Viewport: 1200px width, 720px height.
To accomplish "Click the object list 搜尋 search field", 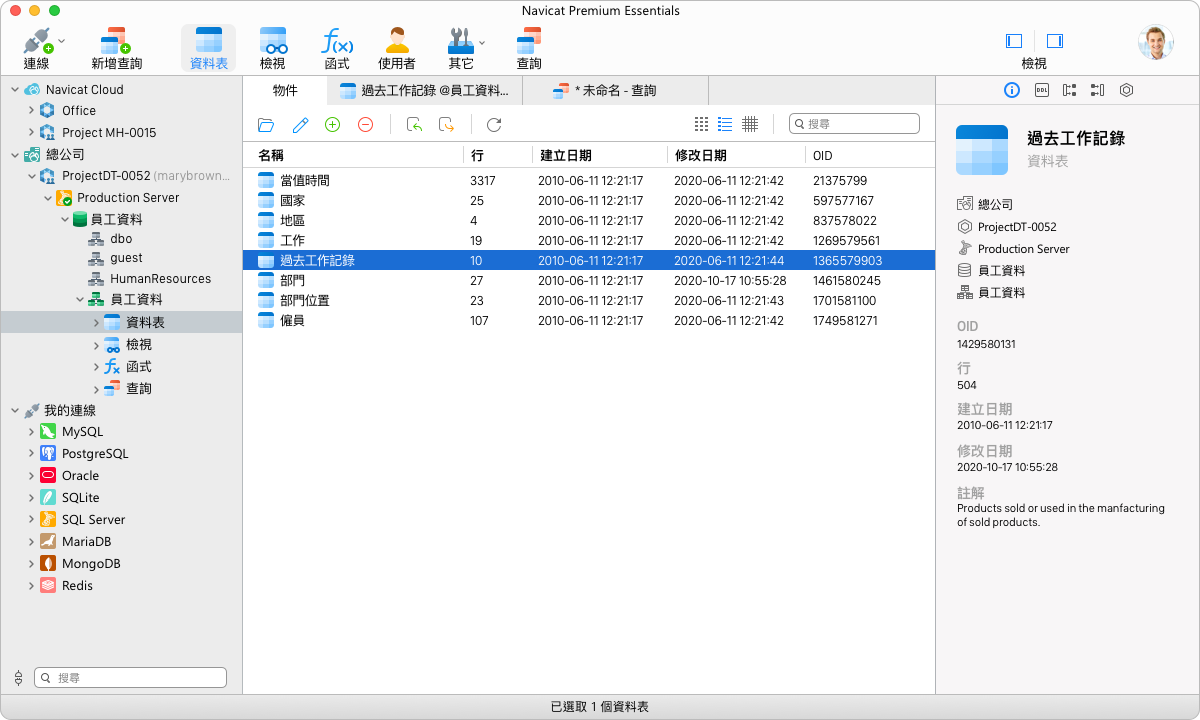I will coord(854,124).
